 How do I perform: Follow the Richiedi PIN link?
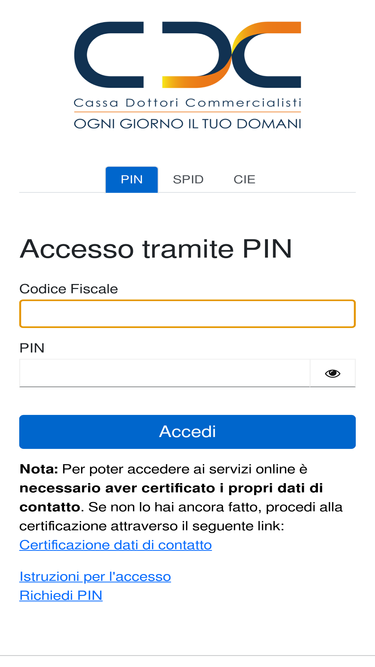click(61, 596)
